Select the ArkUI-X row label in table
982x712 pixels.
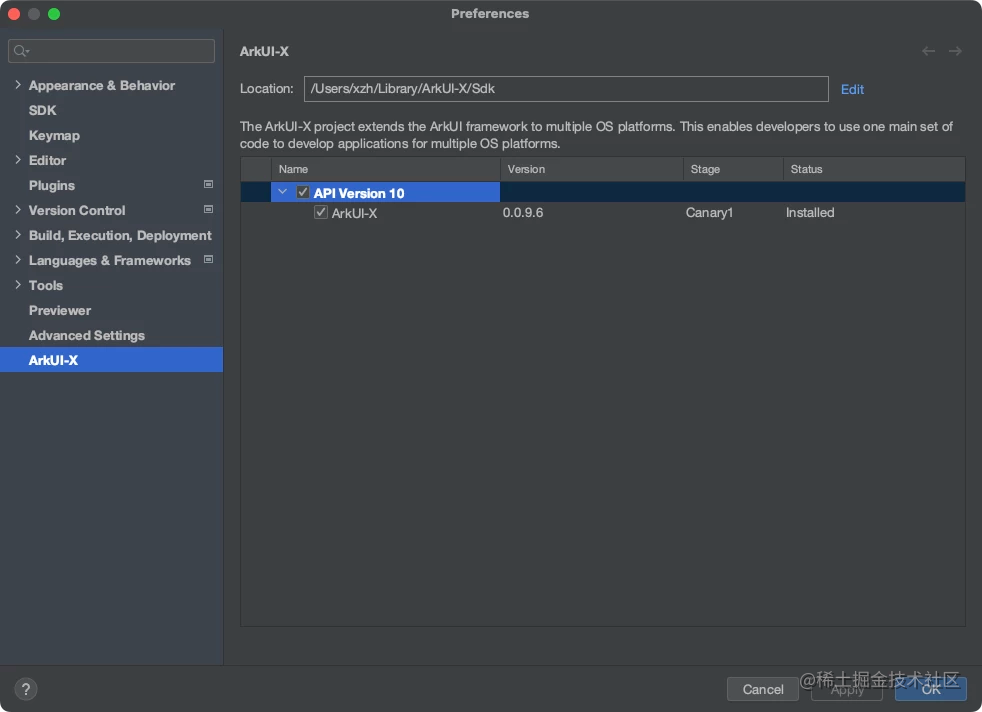point(354,214)
